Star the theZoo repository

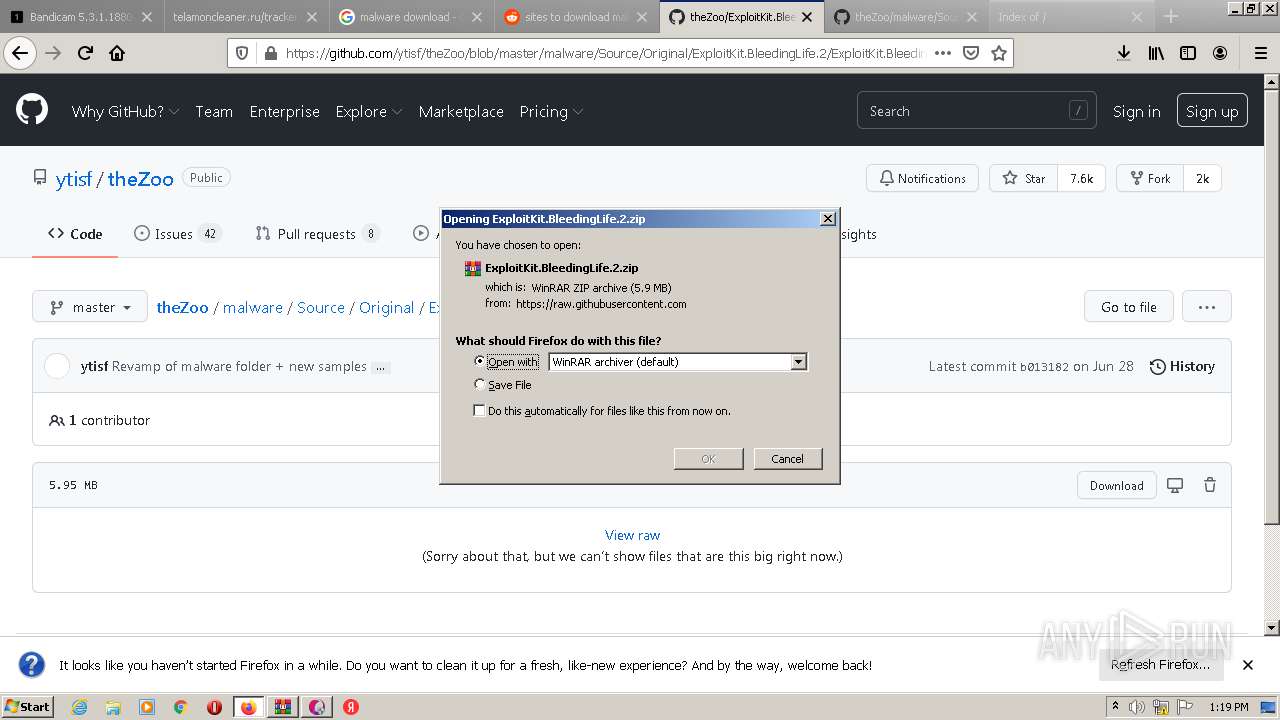[1023, 178]
